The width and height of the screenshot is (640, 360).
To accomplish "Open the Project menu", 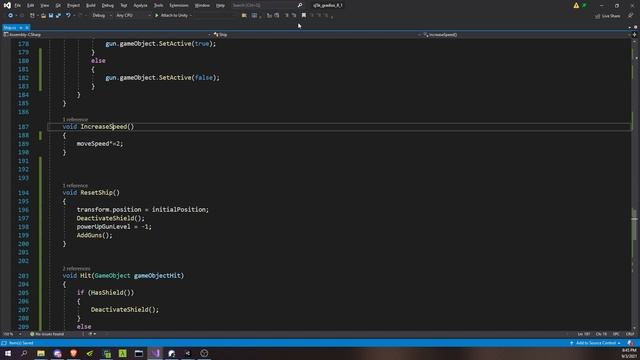I will coord(73,5).
